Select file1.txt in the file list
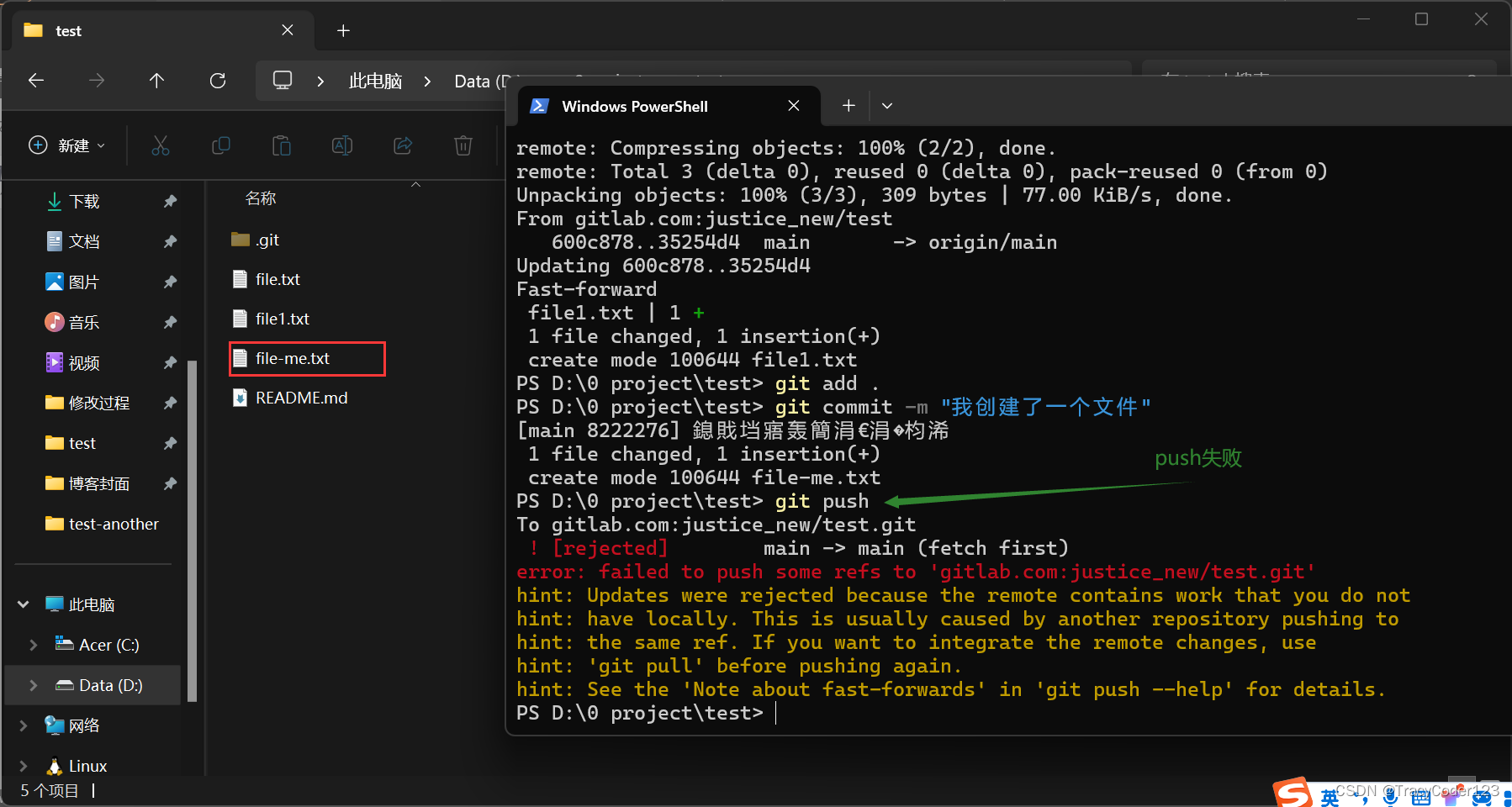Viewport: 1512px width, 807px height. [x=283, y=319]
